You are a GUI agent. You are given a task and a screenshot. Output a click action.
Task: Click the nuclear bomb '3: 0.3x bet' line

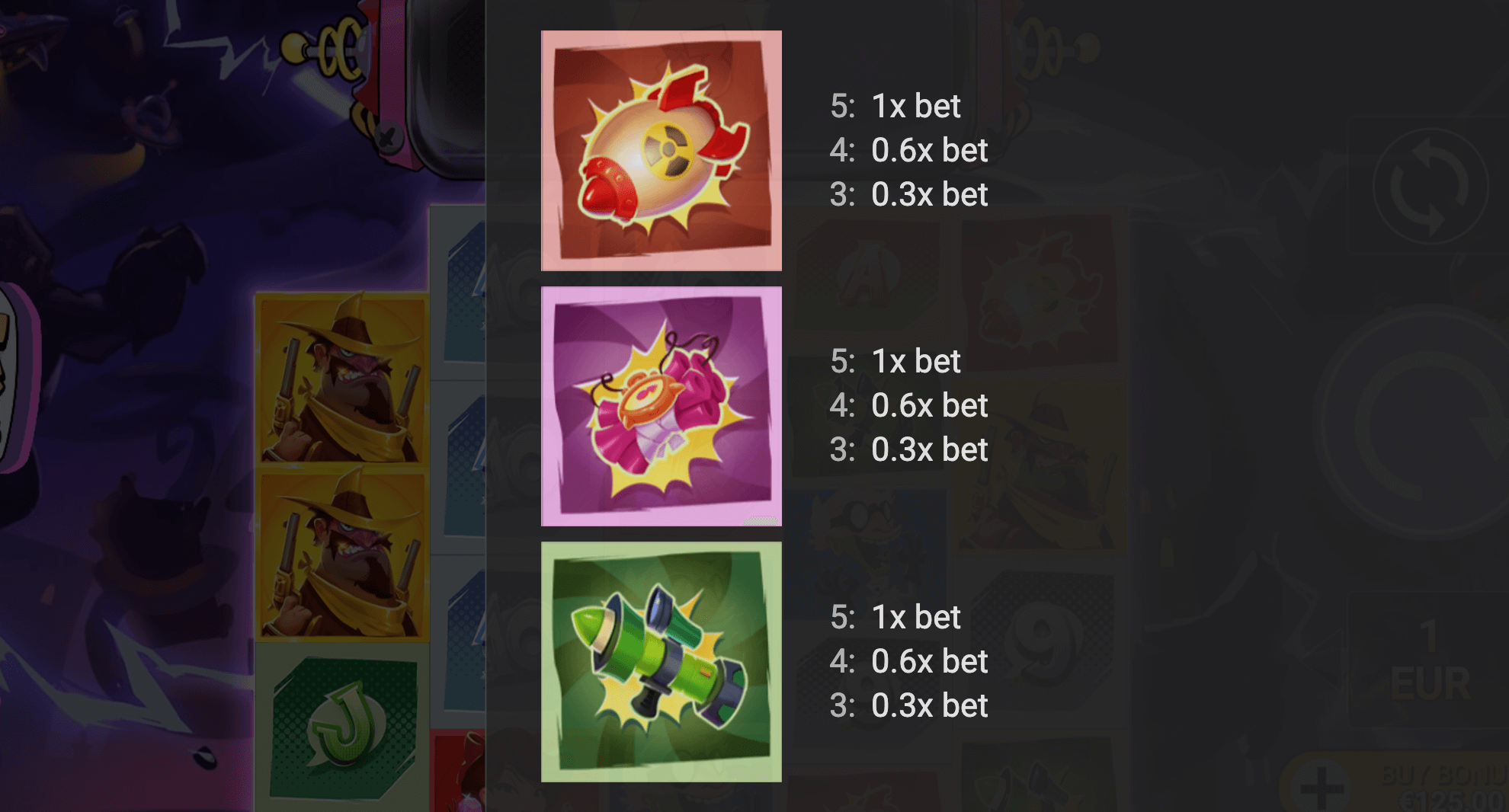(x=908, y=194)
